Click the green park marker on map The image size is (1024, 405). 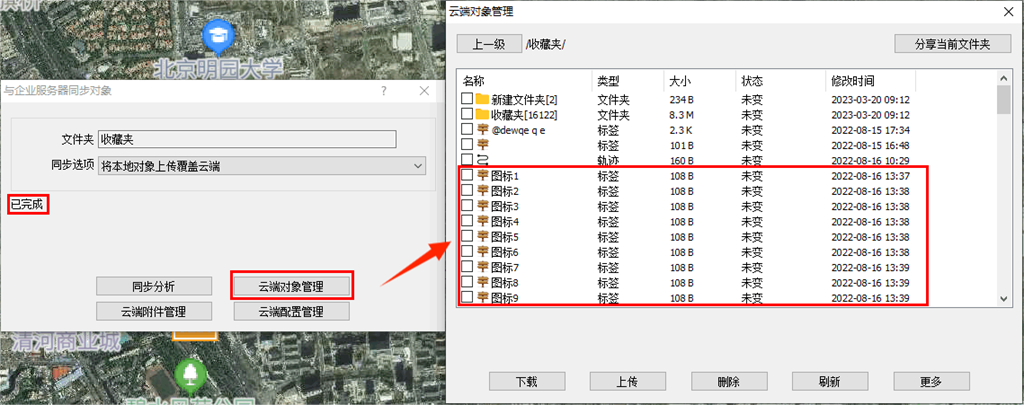(186, 374)
